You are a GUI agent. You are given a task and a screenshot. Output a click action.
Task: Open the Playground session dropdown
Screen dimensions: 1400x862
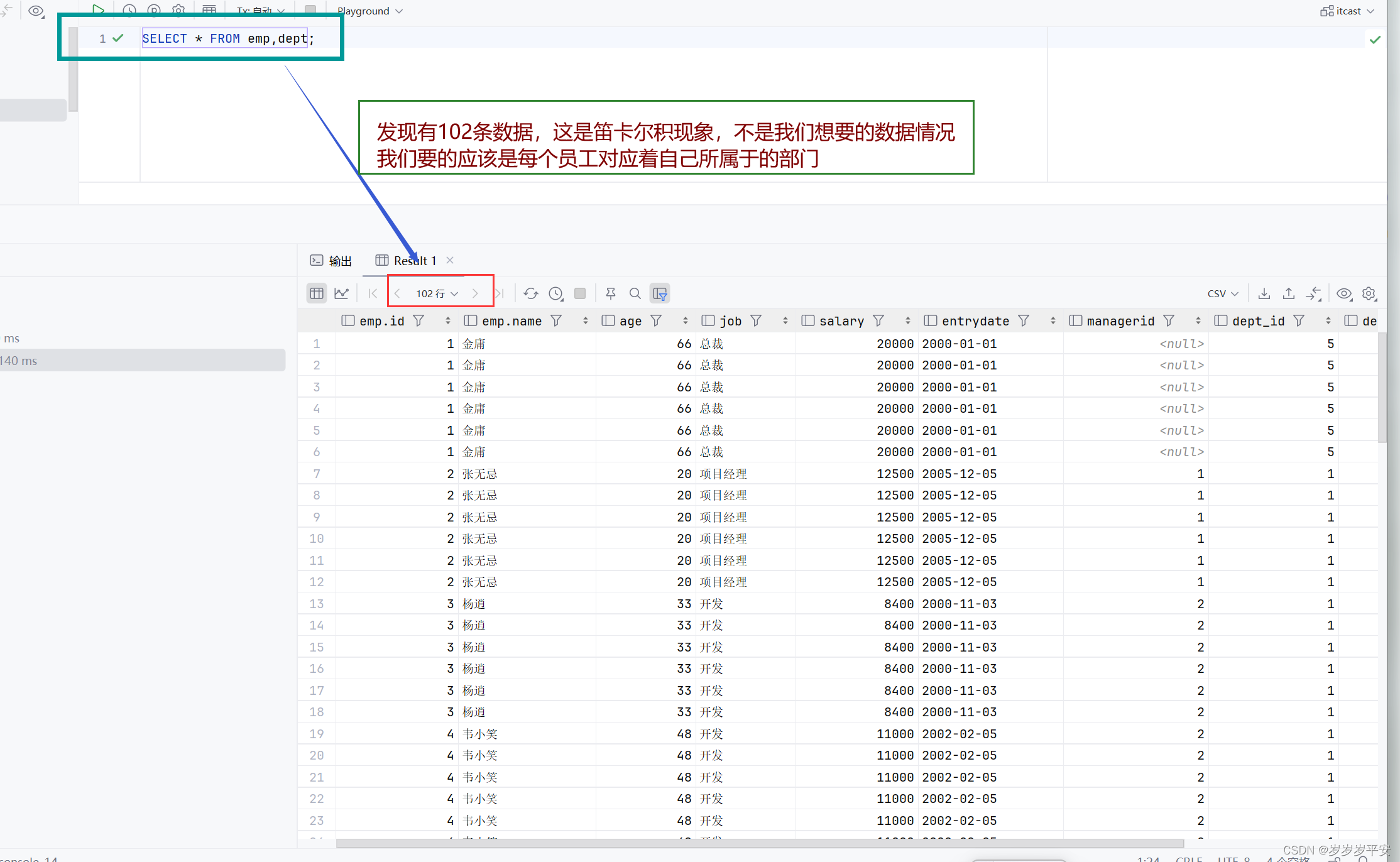[x=370, y=11]
